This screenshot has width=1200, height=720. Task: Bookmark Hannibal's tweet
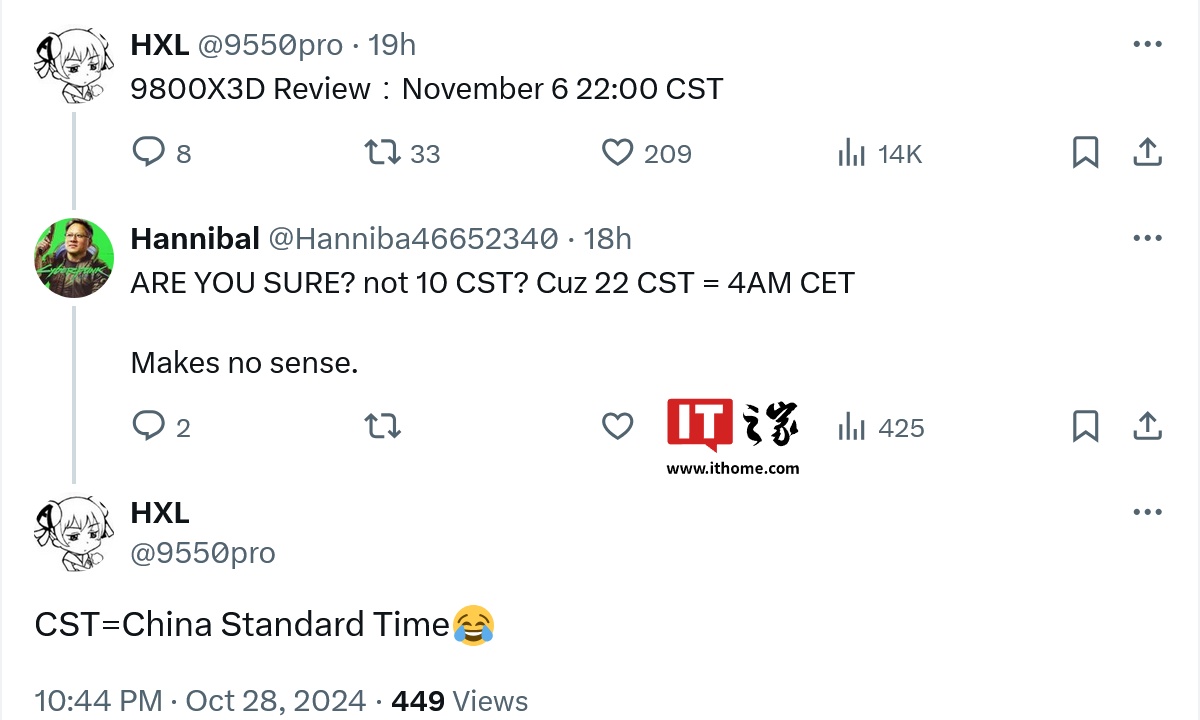click(x=1085, y=427)
